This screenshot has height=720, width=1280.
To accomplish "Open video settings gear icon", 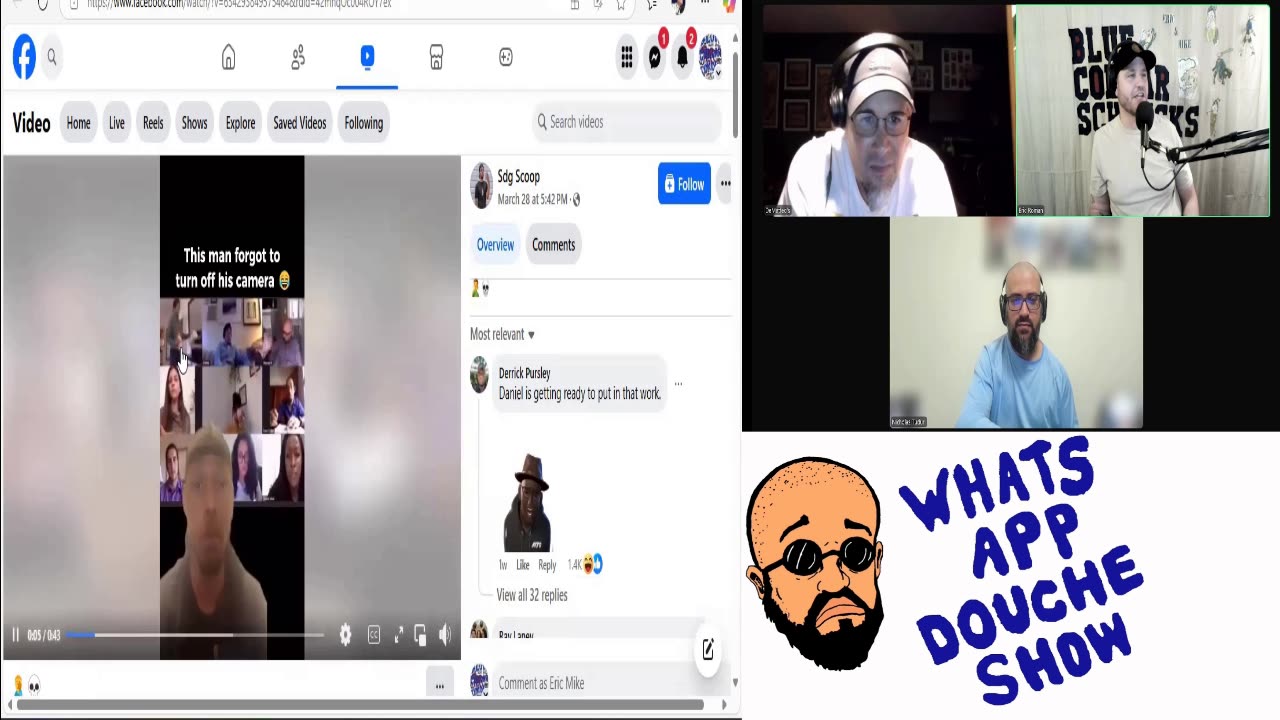I will 345,635.
